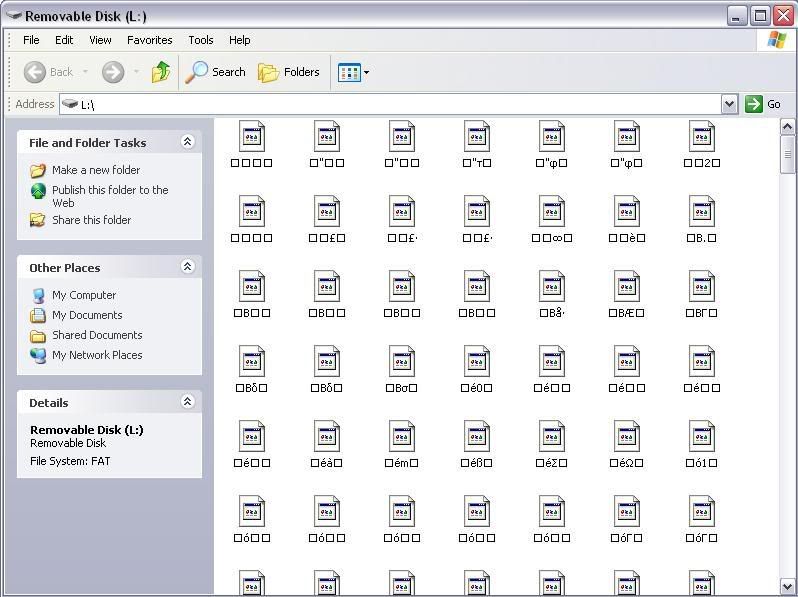Click the scrollbar up arrow
798x597 pixels.
tap(787, 126)
